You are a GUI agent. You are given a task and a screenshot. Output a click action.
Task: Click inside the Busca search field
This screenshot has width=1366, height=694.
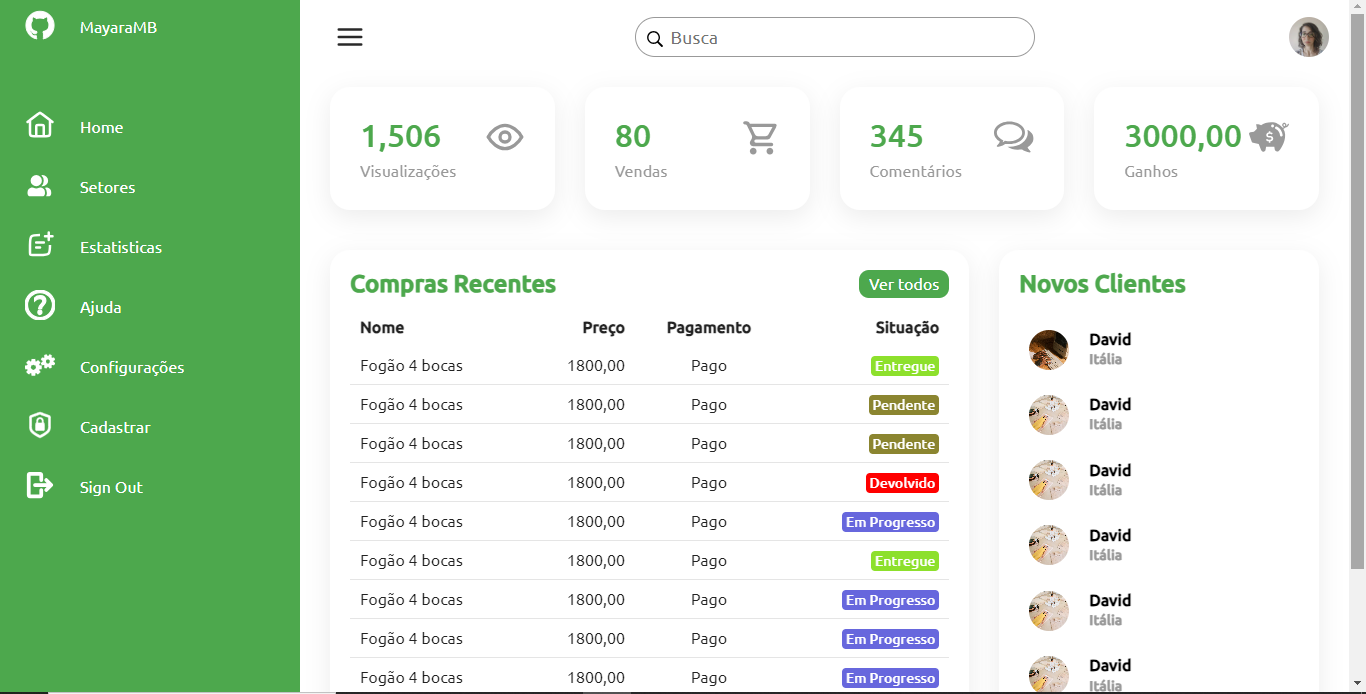pos(834,37)
